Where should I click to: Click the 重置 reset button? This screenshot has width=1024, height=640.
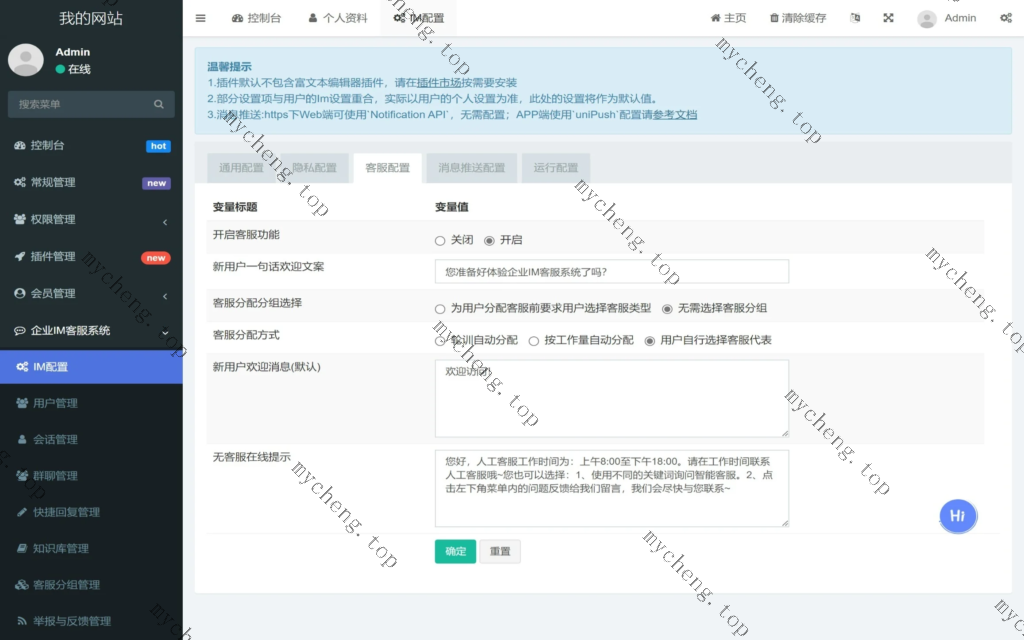[x=500, y=551]
